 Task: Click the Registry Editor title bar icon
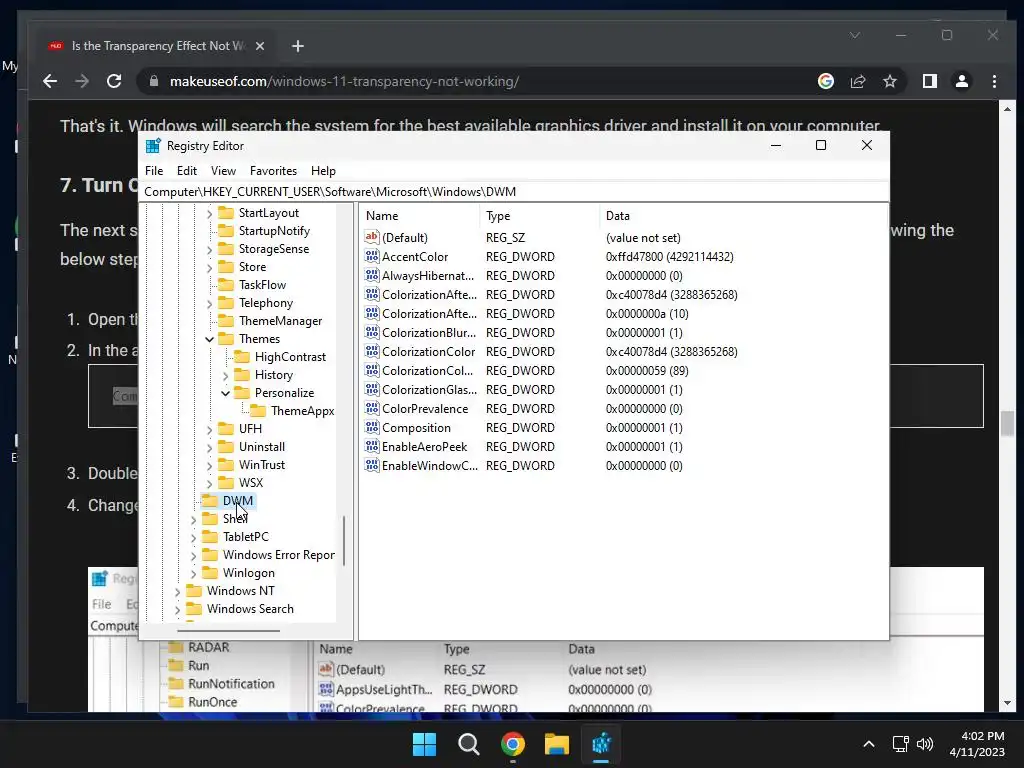pos(153,146)
